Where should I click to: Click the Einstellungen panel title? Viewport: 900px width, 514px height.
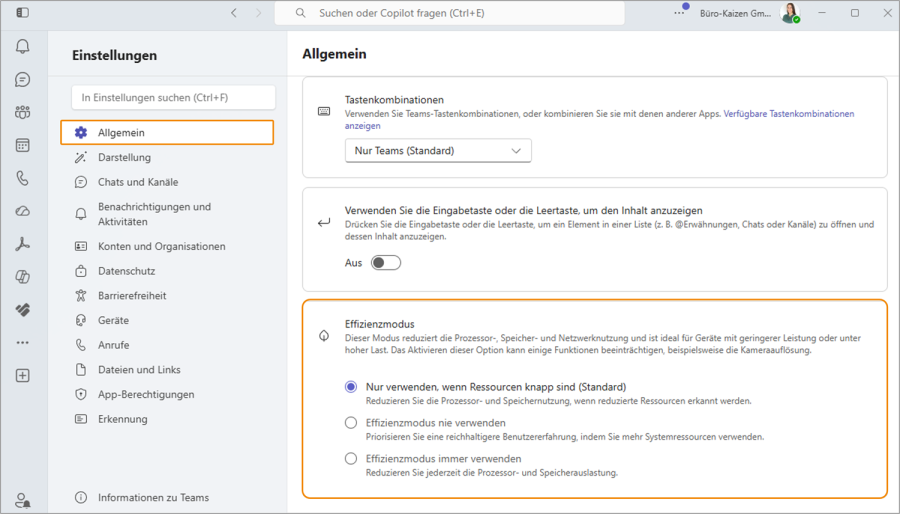click(x=114, y=56)
